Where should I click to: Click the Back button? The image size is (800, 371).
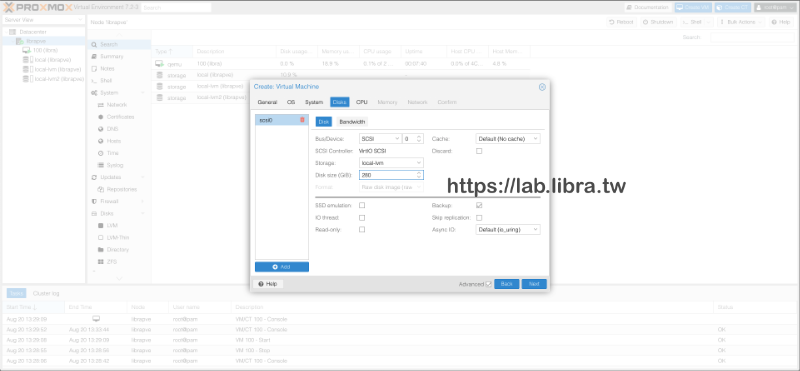pos(507,284)
